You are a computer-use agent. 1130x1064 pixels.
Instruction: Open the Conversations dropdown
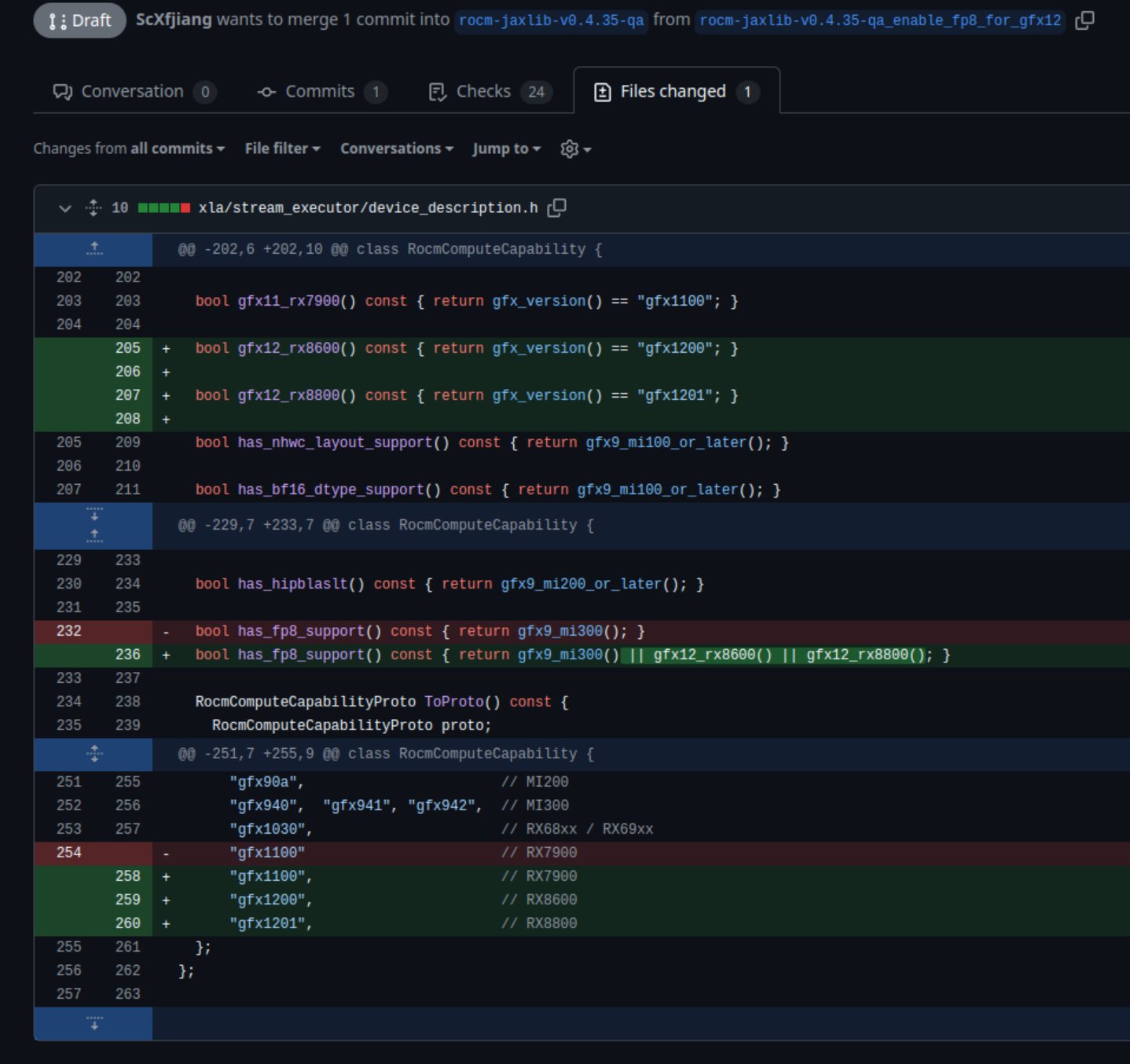click(397, 149)
